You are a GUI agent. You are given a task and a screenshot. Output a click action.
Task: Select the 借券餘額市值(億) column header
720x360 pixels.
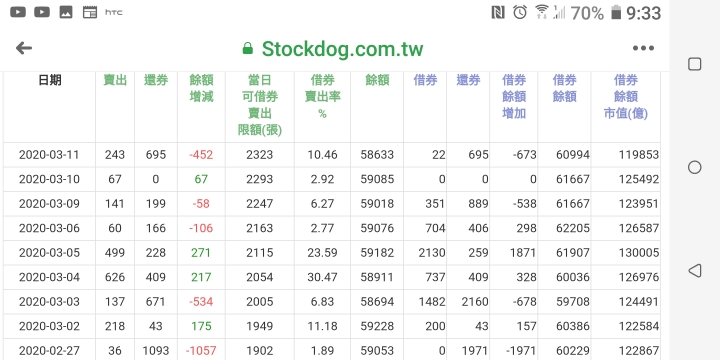[x=625, y=97]
